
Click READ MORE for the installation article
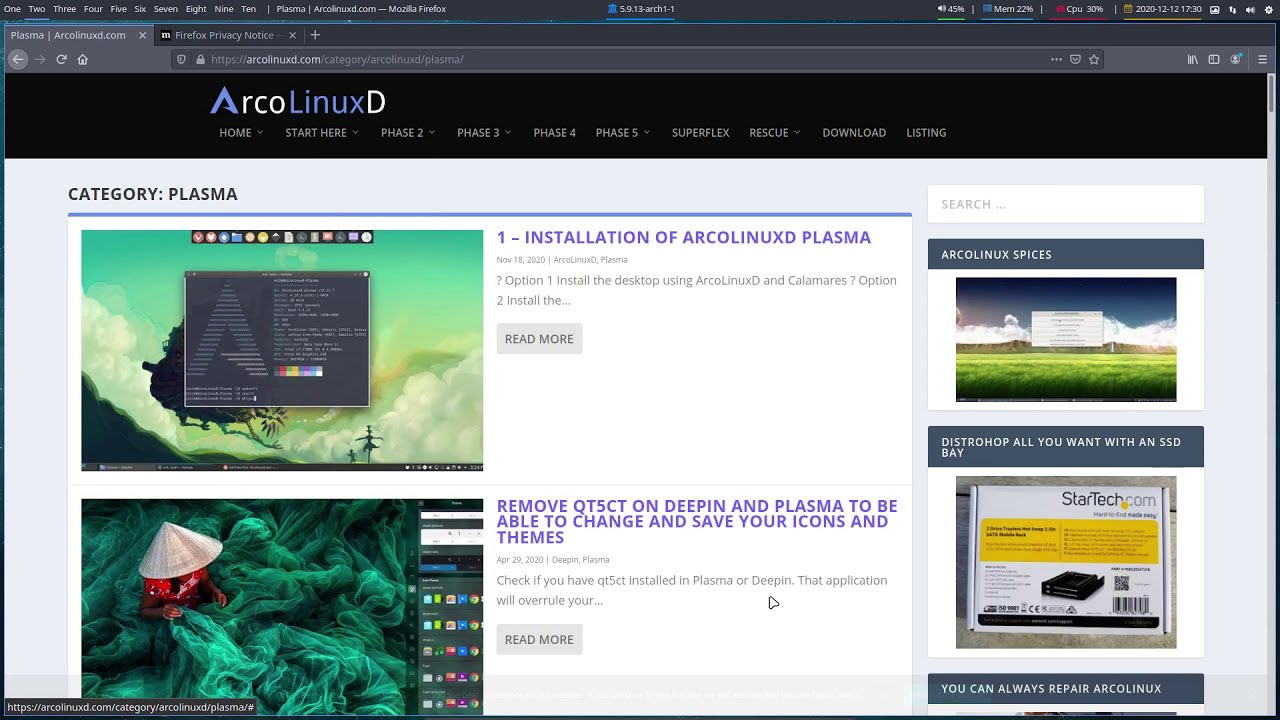pyautogui.click(x=539, y=339)
